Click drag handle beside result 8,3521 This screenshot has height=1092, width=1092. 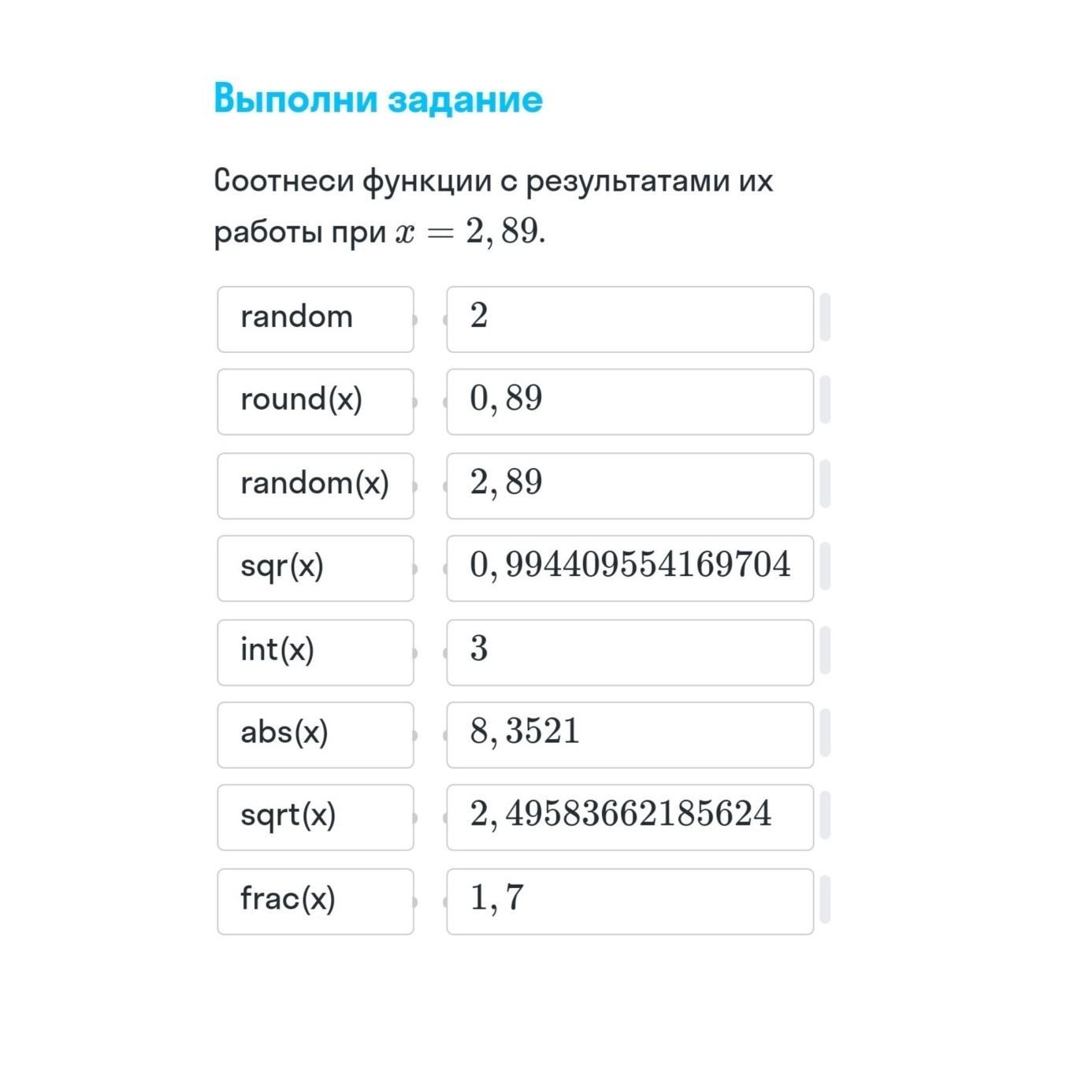(825, 733)
